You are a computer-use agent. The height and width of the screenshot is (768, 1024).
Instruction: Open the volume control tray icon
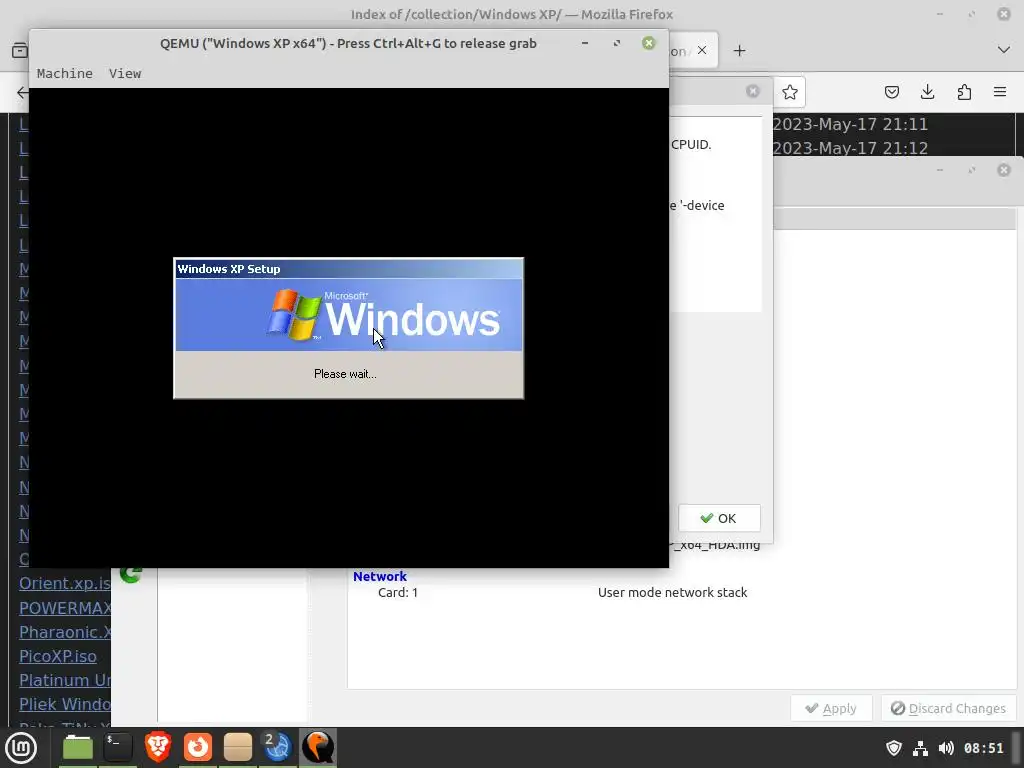(946, 748)
